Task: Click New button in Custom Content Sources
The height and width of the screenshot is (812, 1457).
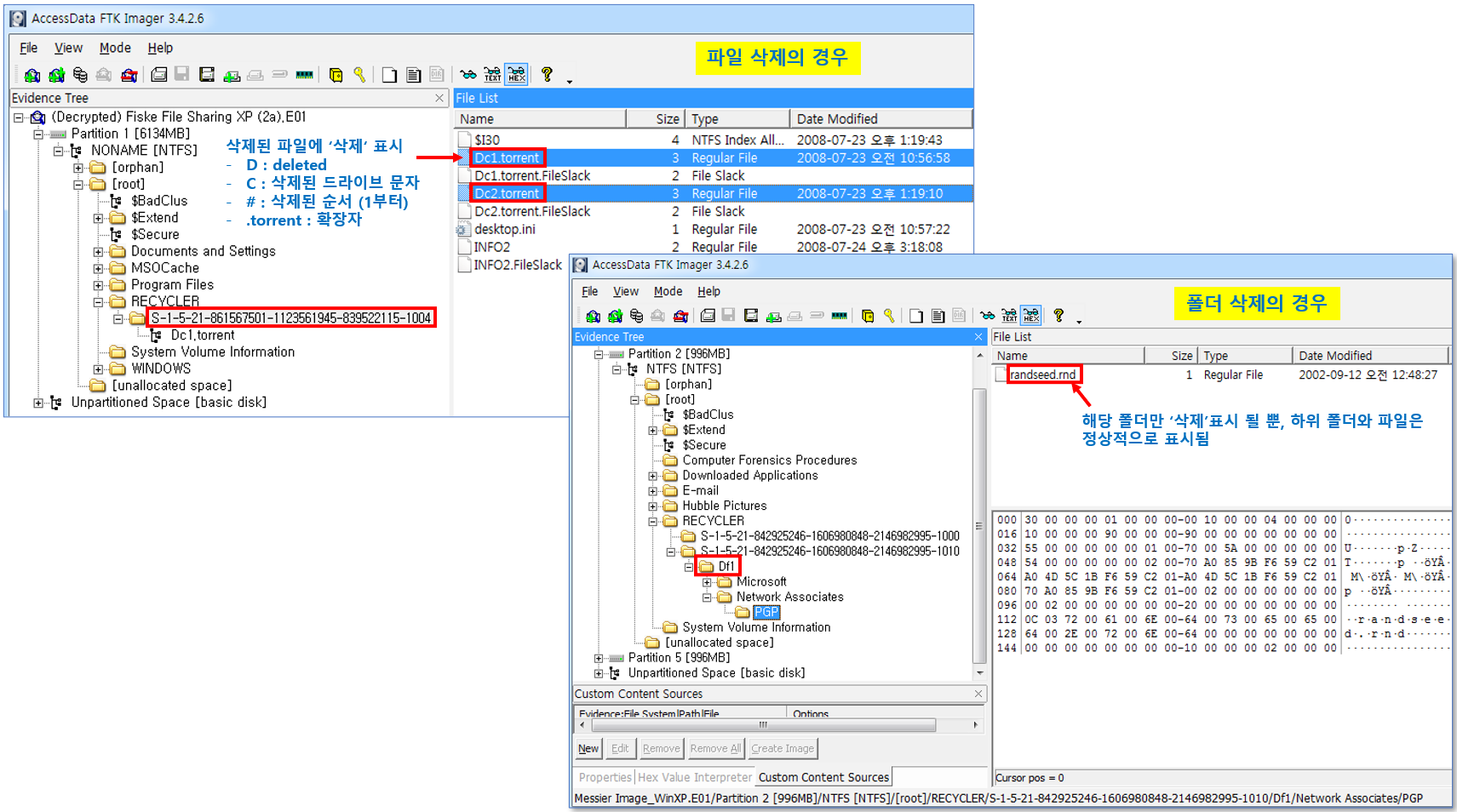Action: point(588,749)
